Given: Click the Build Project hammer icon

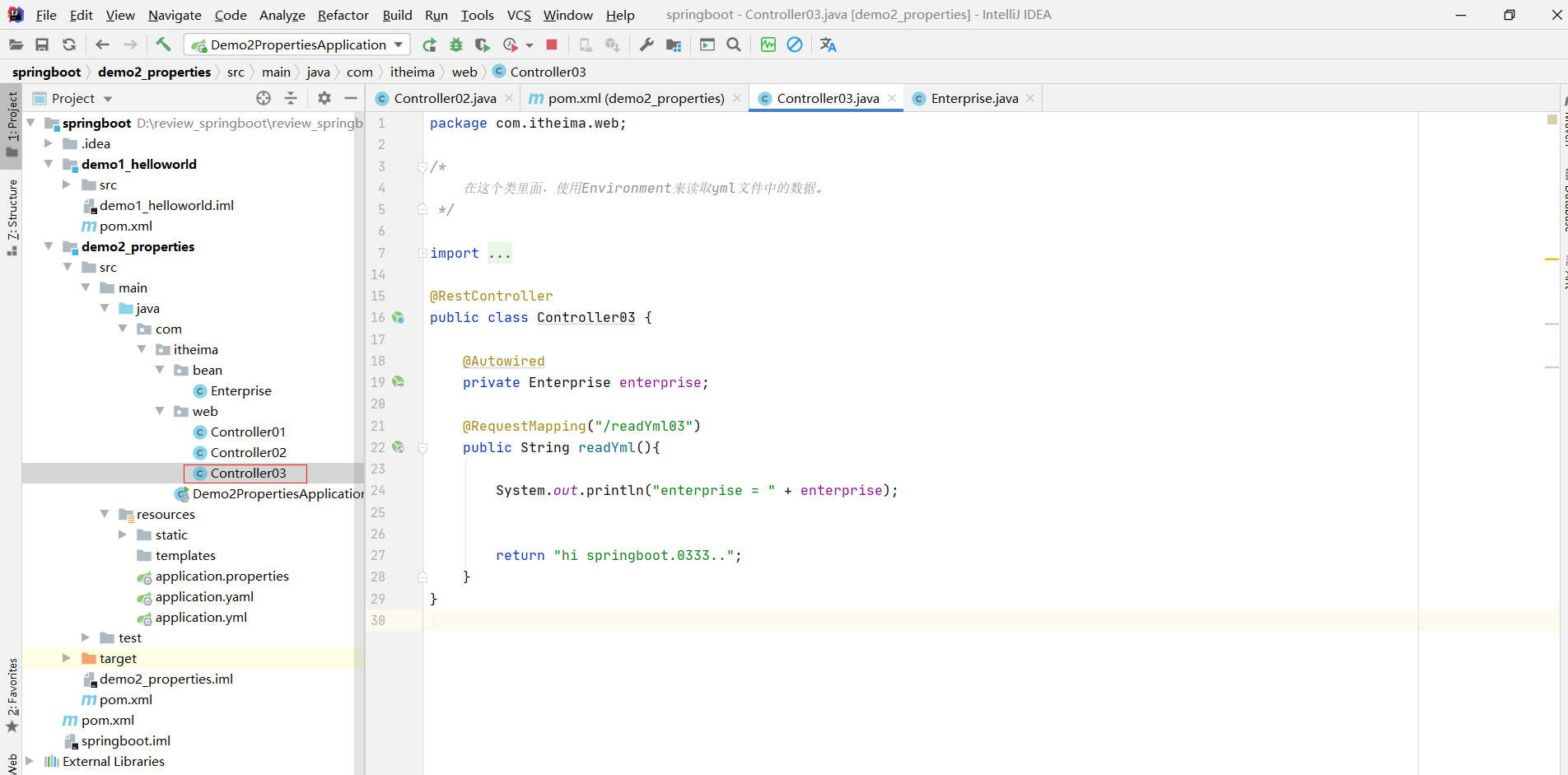Looking at the screenshot, I should pyautogui.click(x=163, y=44).
